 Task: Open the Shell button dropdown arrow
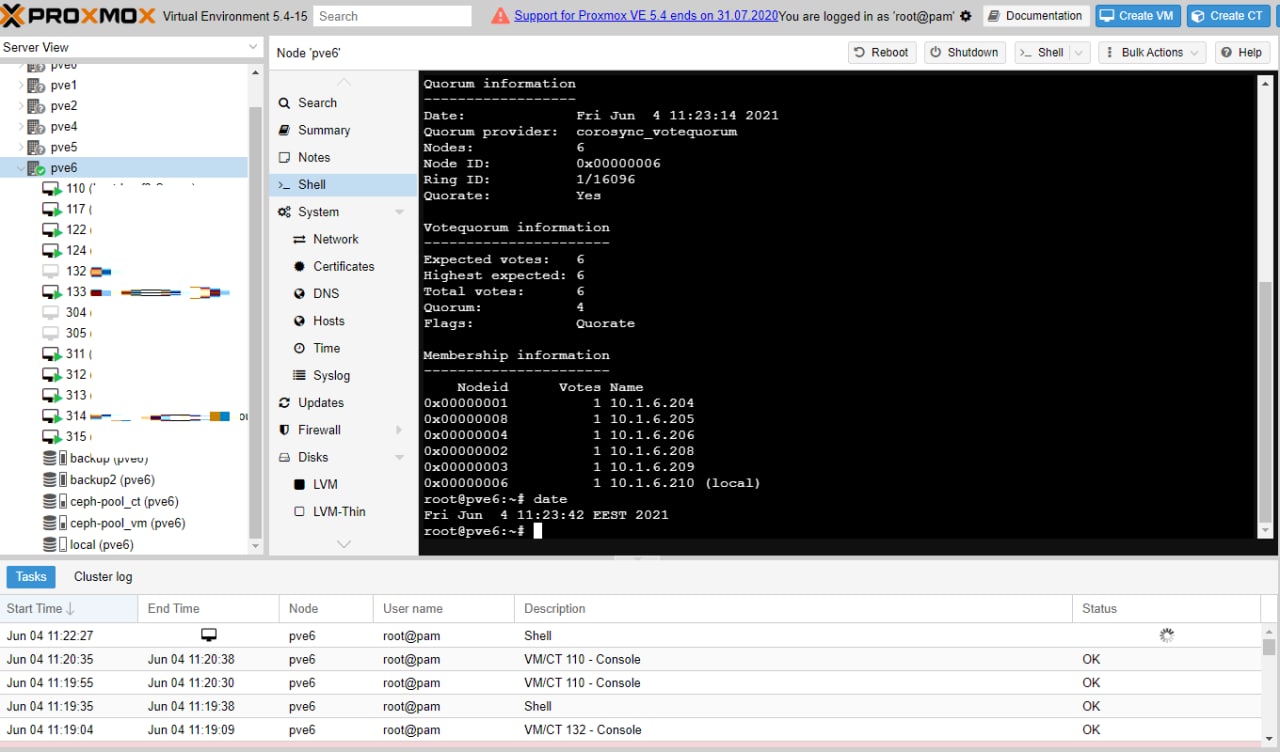point(1079,53)
